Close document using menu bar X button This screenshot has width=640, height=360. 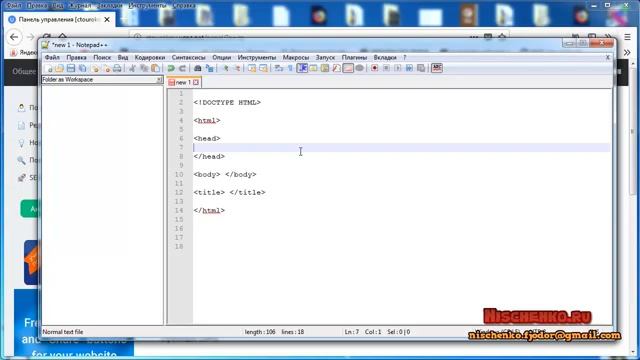pyautogui.click(x=607, y=58)
